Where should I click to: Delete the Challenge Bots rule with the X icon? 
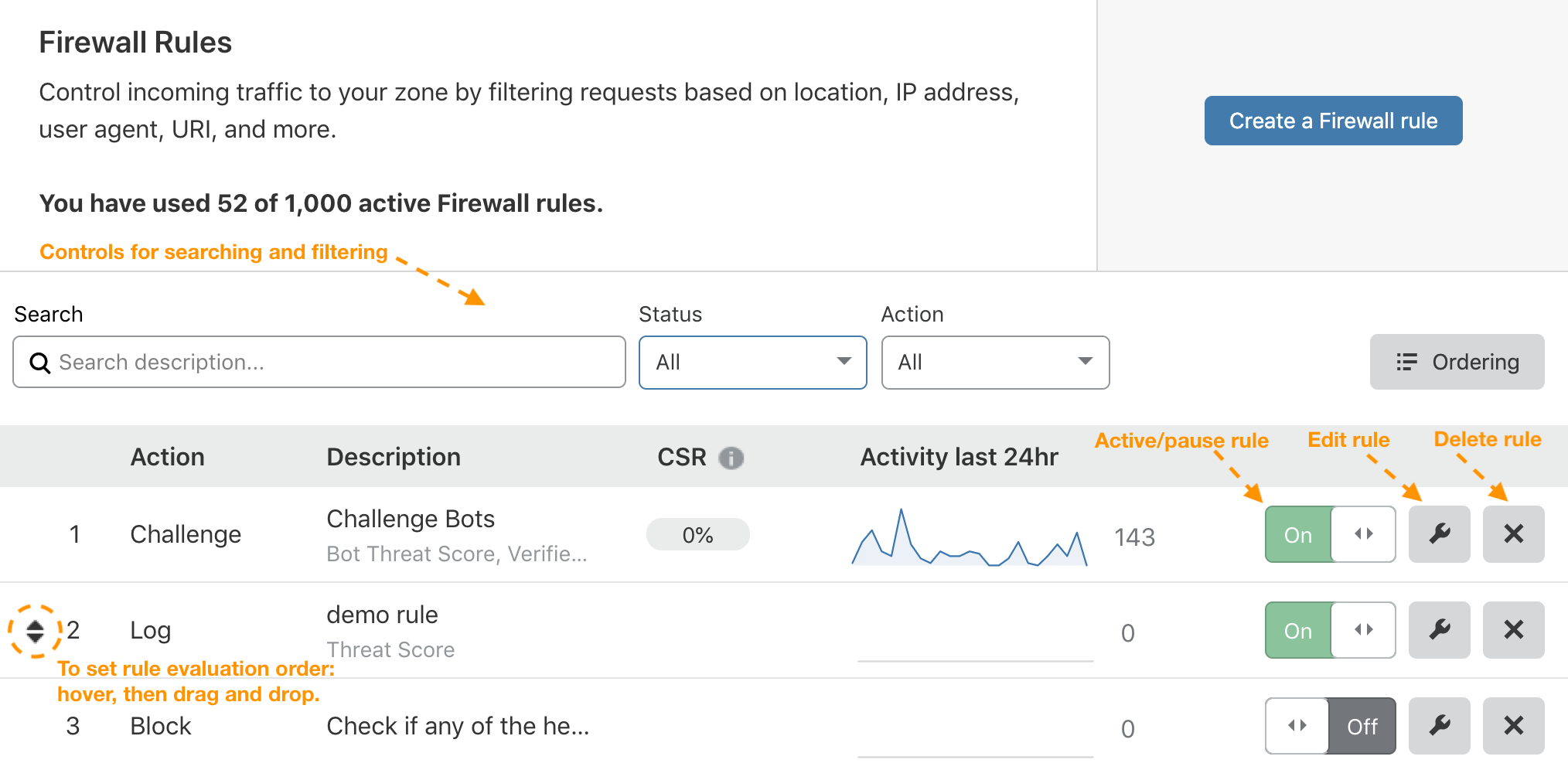click(x=1513, y=533)
